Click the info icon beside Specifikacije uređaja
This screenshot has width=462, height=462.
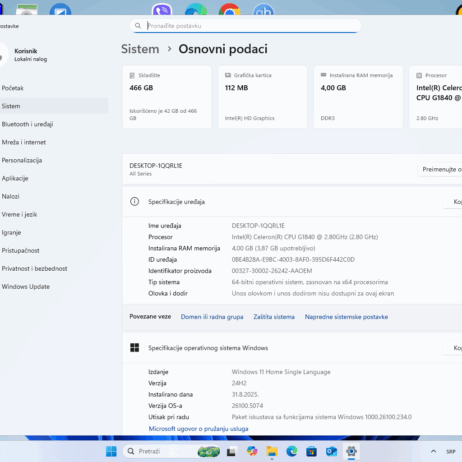pos(134,202)
